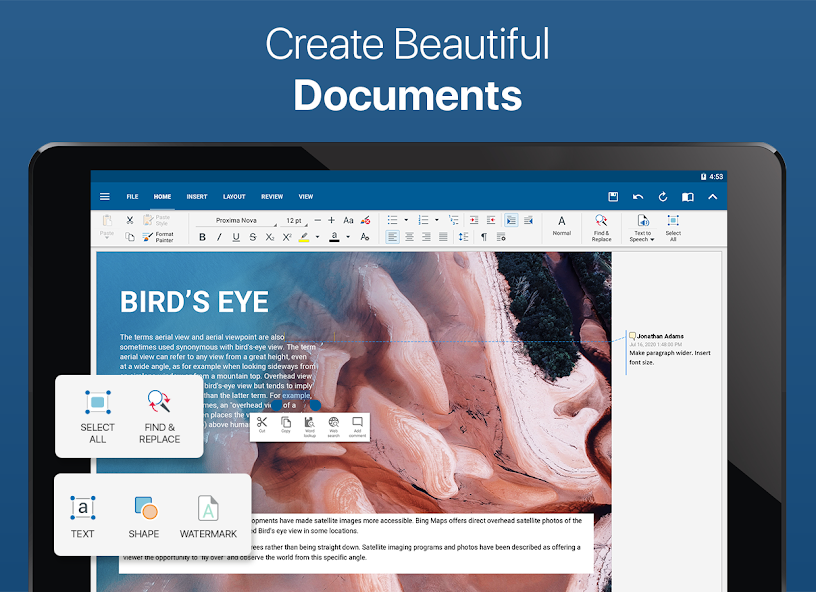816x592 pixels.
Task: Open the bullet list style dropdown
Action: [406, 218]
